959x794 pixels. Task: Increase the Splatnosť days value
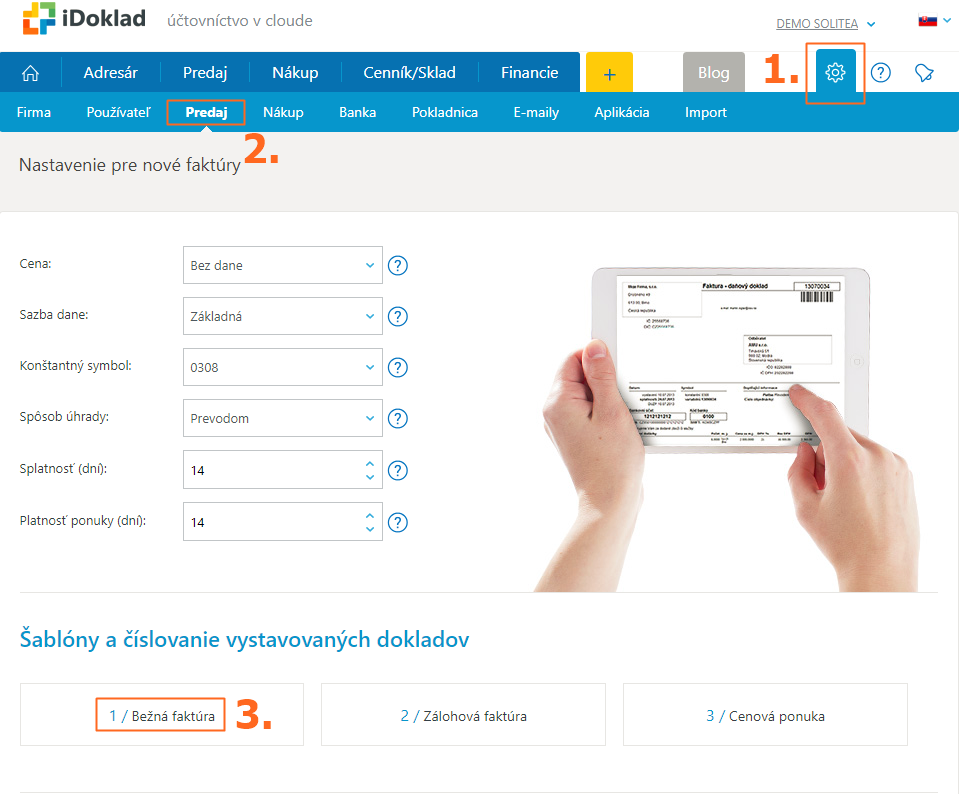pyautogui.click(x=370, y=464)
